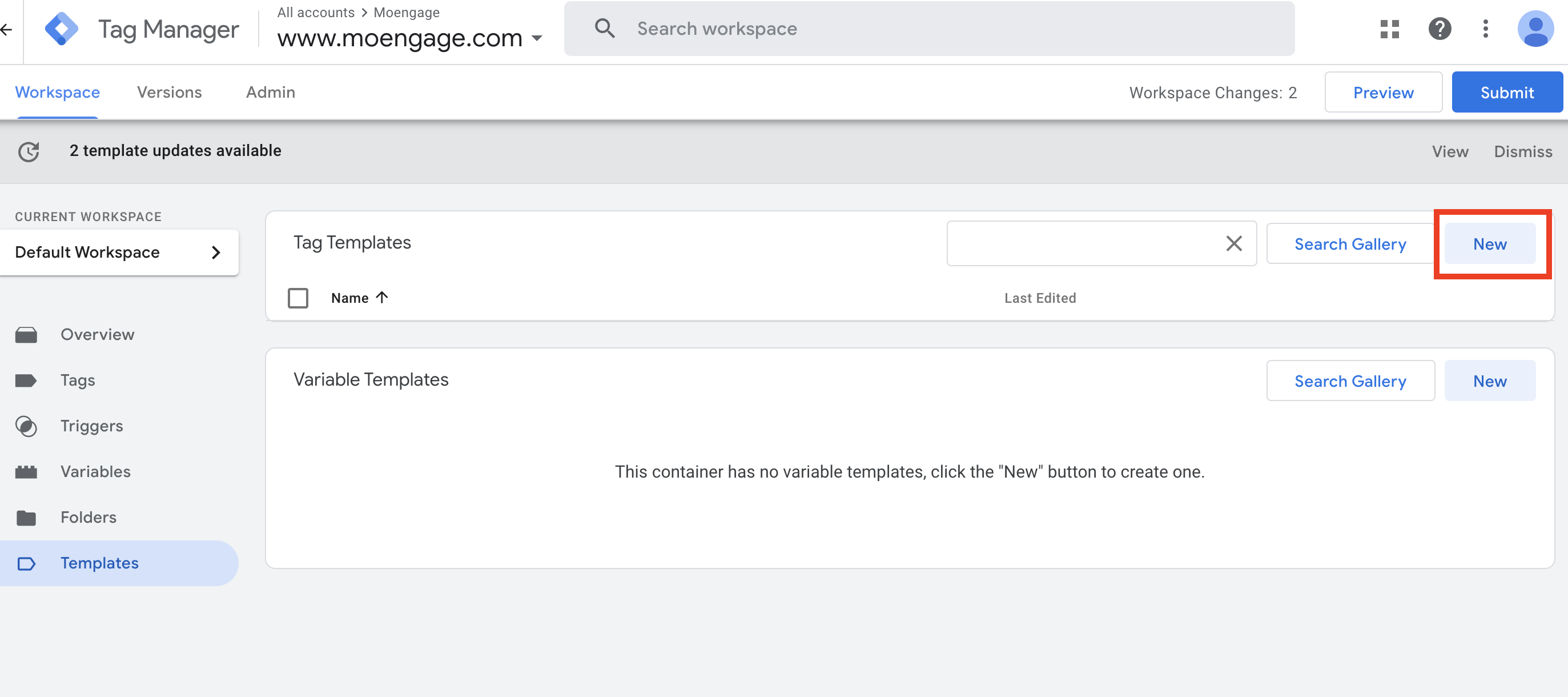The image size is (1568, 697).
Task: Expand the www.moengage.com container dropdown
Action: click(536, 38)
